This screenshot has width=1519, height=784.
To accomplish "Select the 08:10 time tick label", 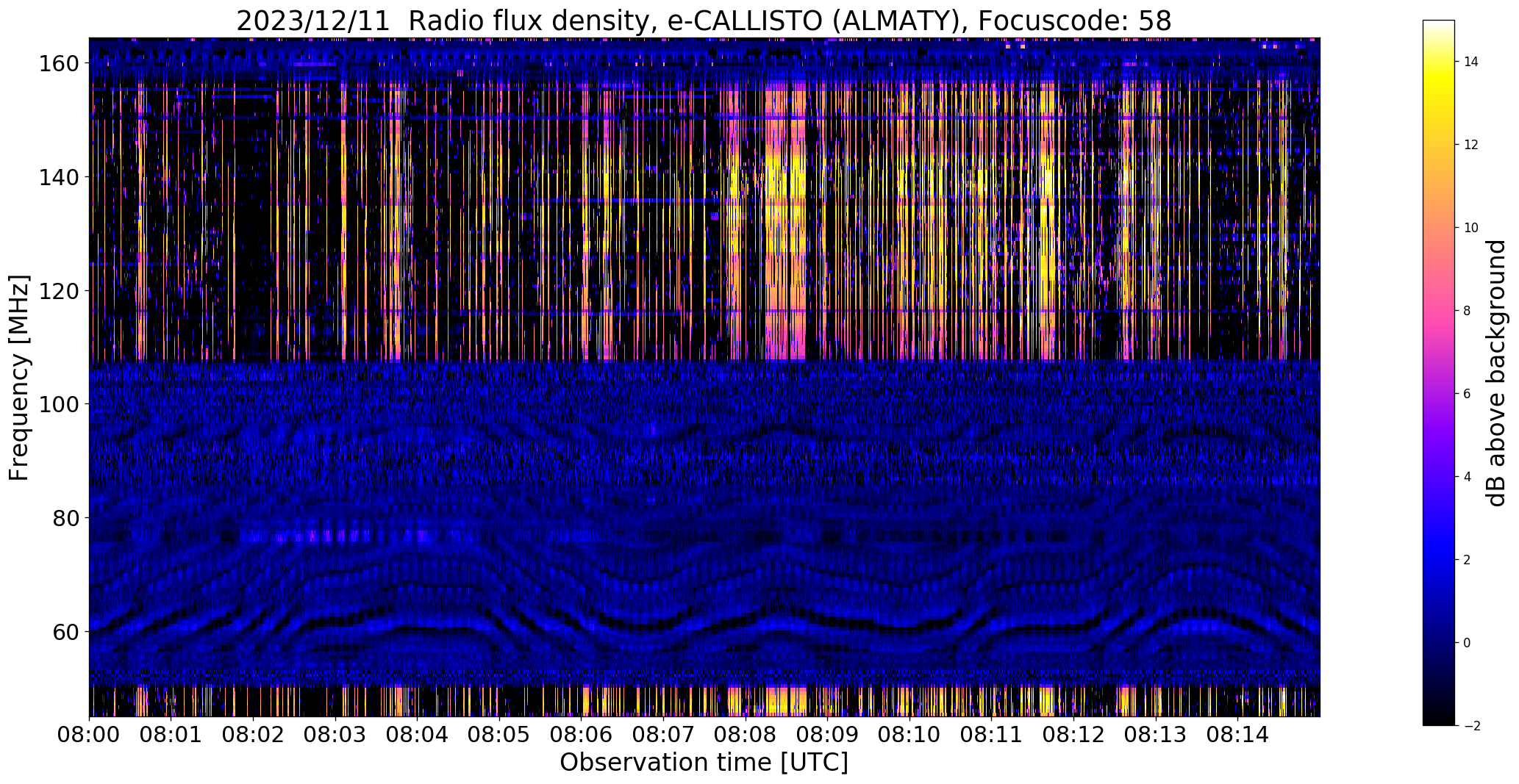I will tap(909, 734).
